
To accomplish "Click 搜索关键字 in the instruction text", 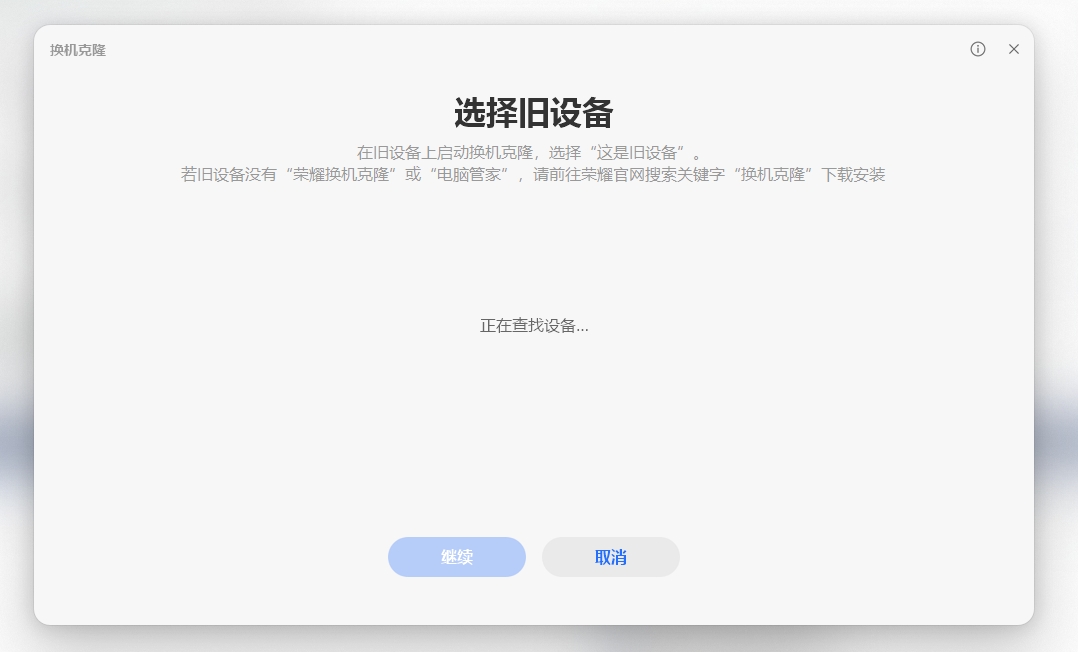I will [x=685, y=174].
